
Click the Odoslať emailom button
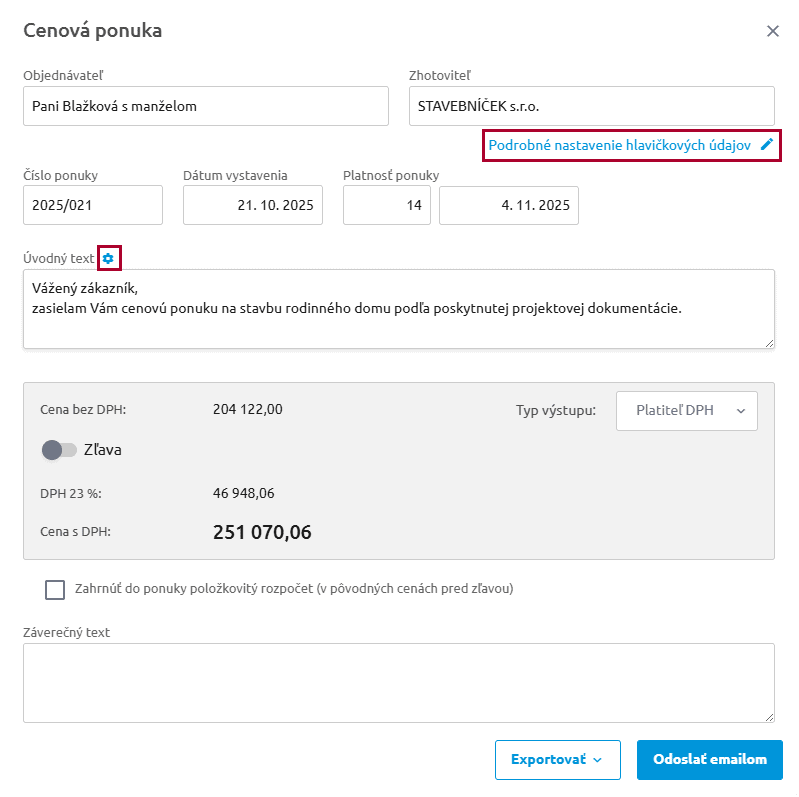[x=709, y=760]
